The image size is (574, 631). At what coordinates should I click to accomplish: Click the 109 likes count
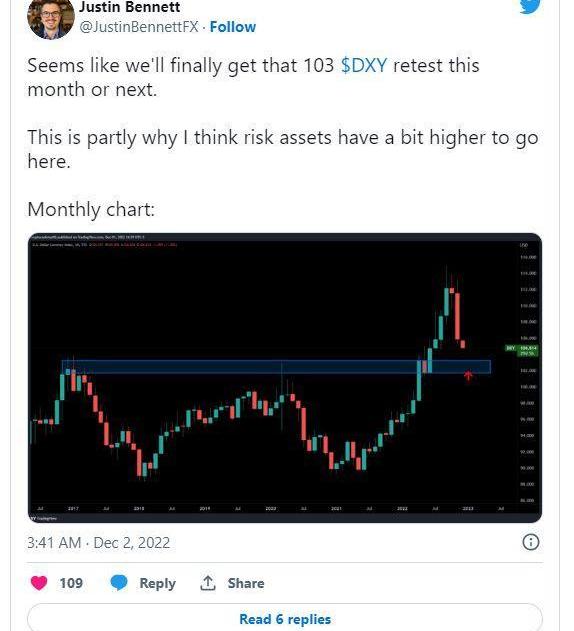click(x=71, y=583)
